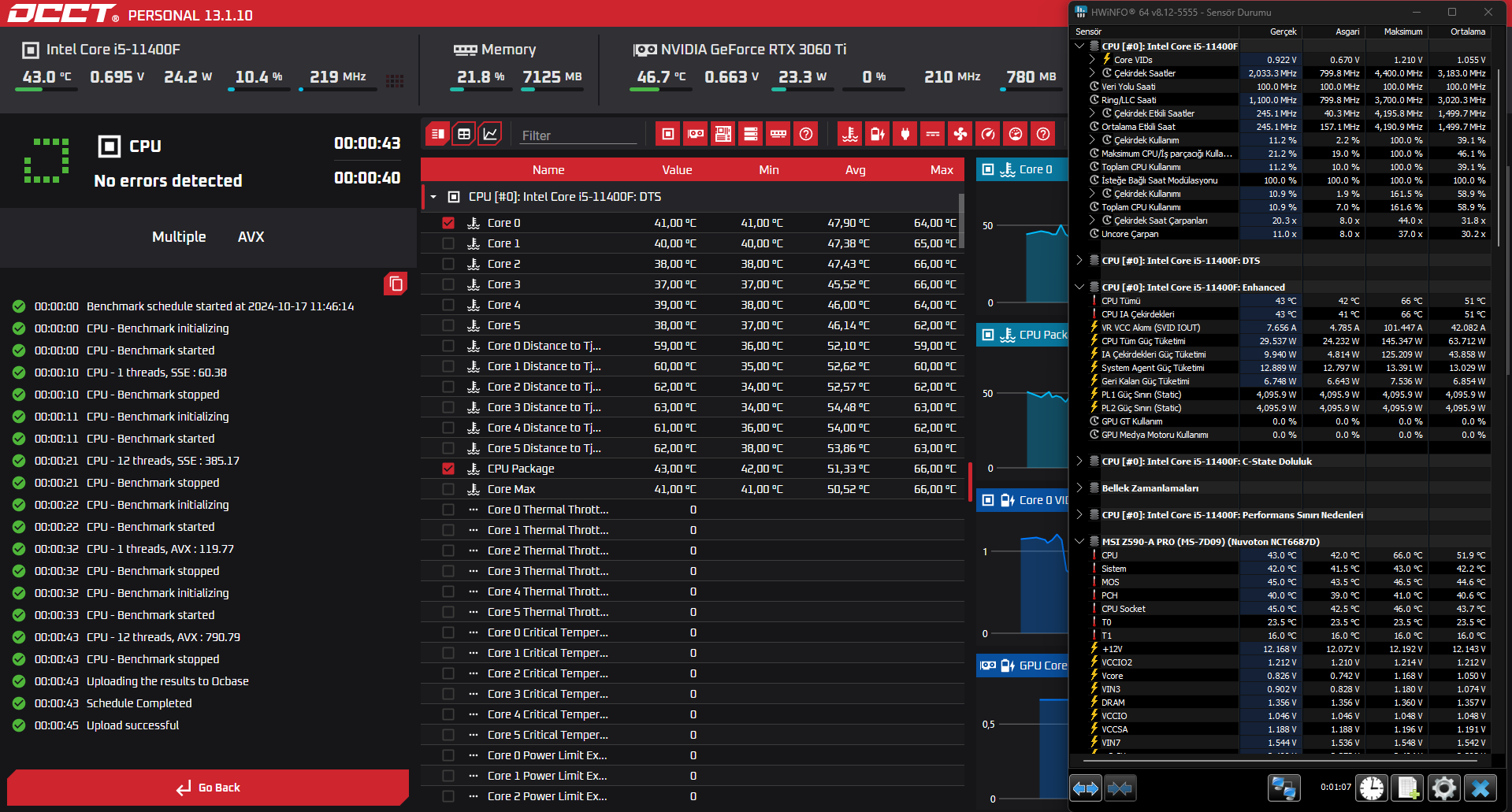Click last question-mark filter for other sensor types
Viewport: 1512px width, 812px height.
point(1043,134)
